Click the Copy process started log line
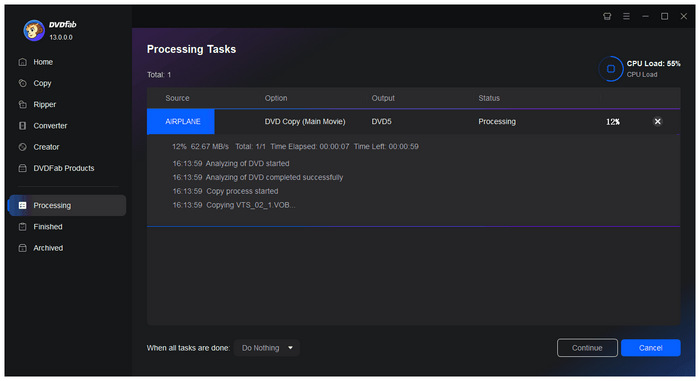Image resolution: width=700 pixels, height=381 pixels. [x=225, y=191]
